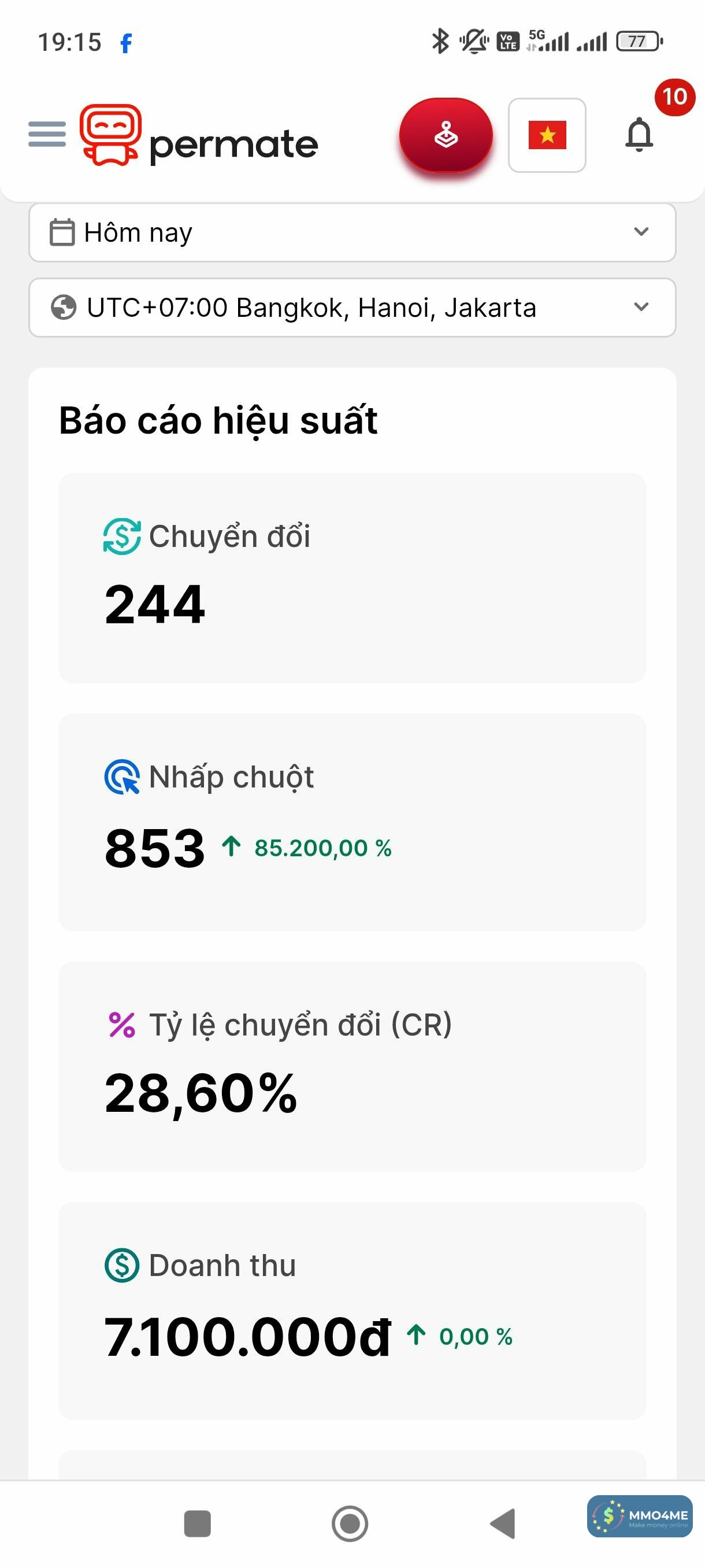Open the Chuyển đổi card showing 244
Screen dimensions: 705x1568
tap(351, 578)
